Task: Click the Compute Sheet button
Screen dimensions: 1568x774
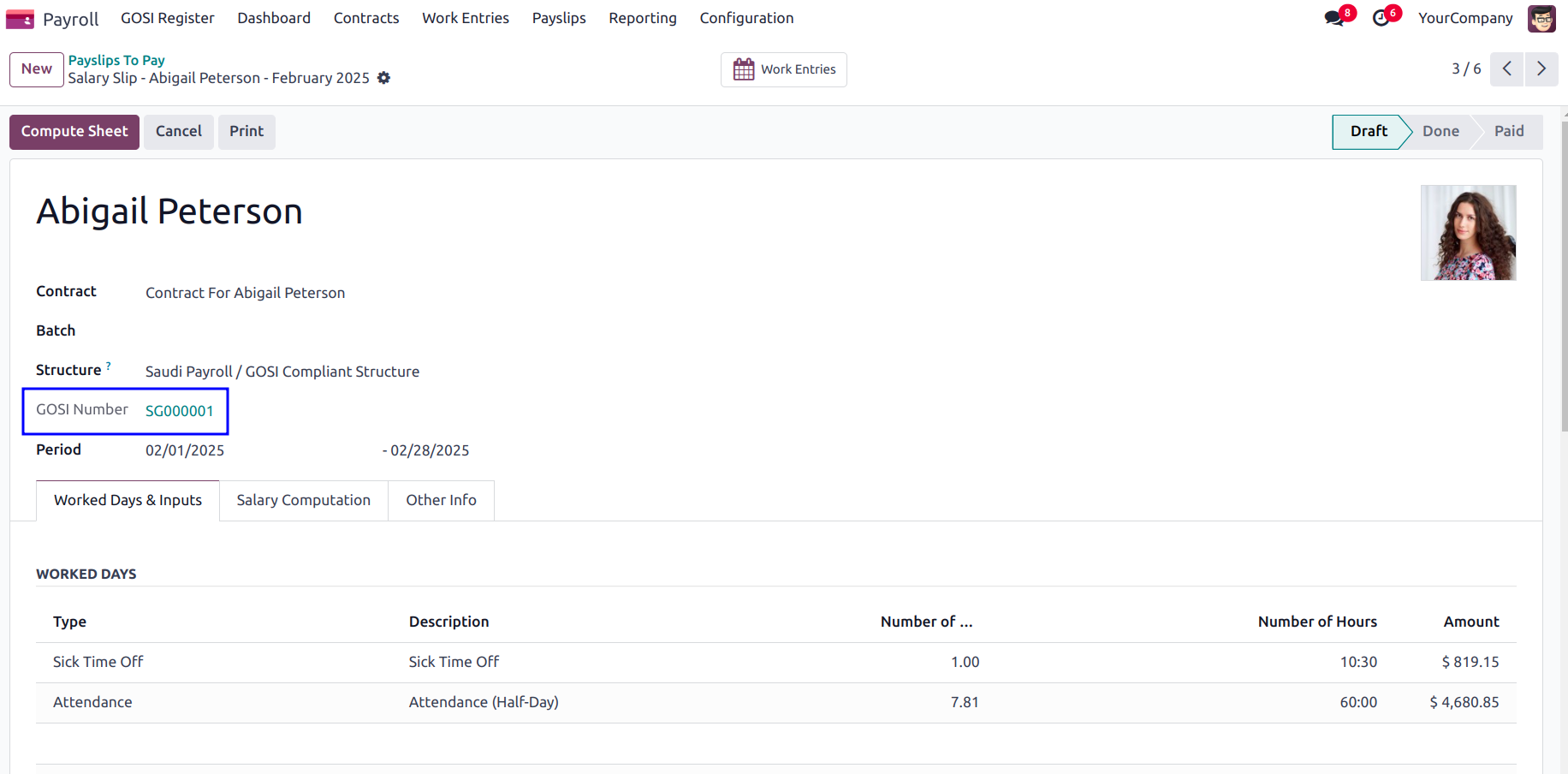Action: (74, 132)
